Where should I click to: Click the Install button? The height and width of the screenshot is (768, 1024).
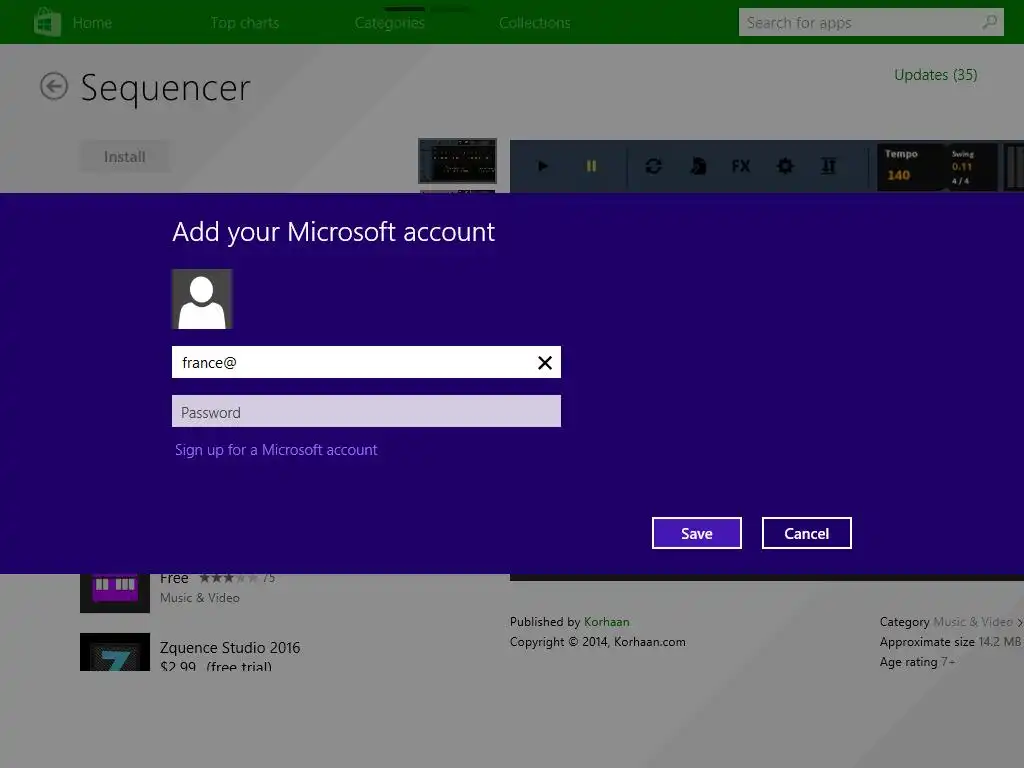[x=124, y=157]
